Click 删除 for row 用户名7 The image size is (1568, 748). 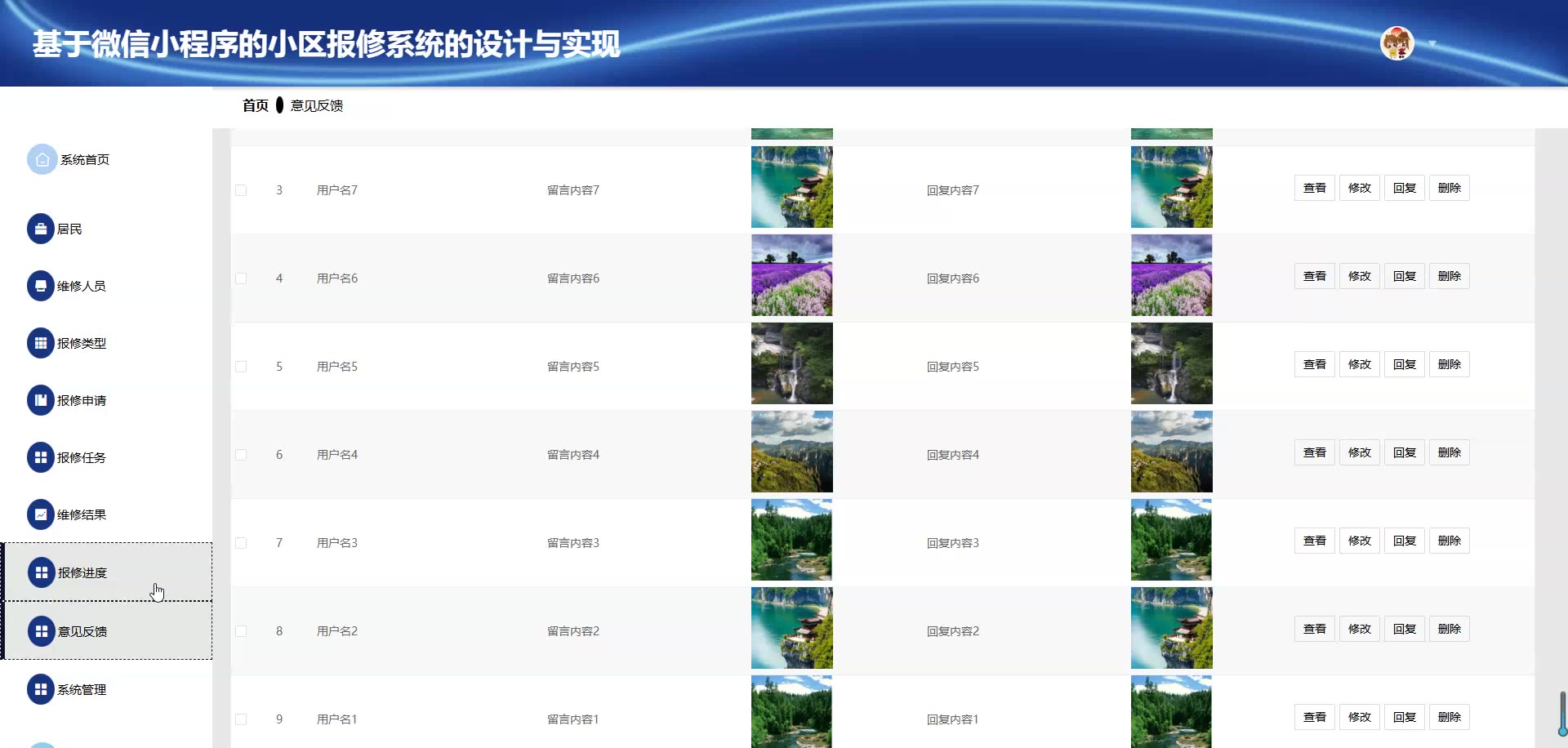coord(1450,188)
